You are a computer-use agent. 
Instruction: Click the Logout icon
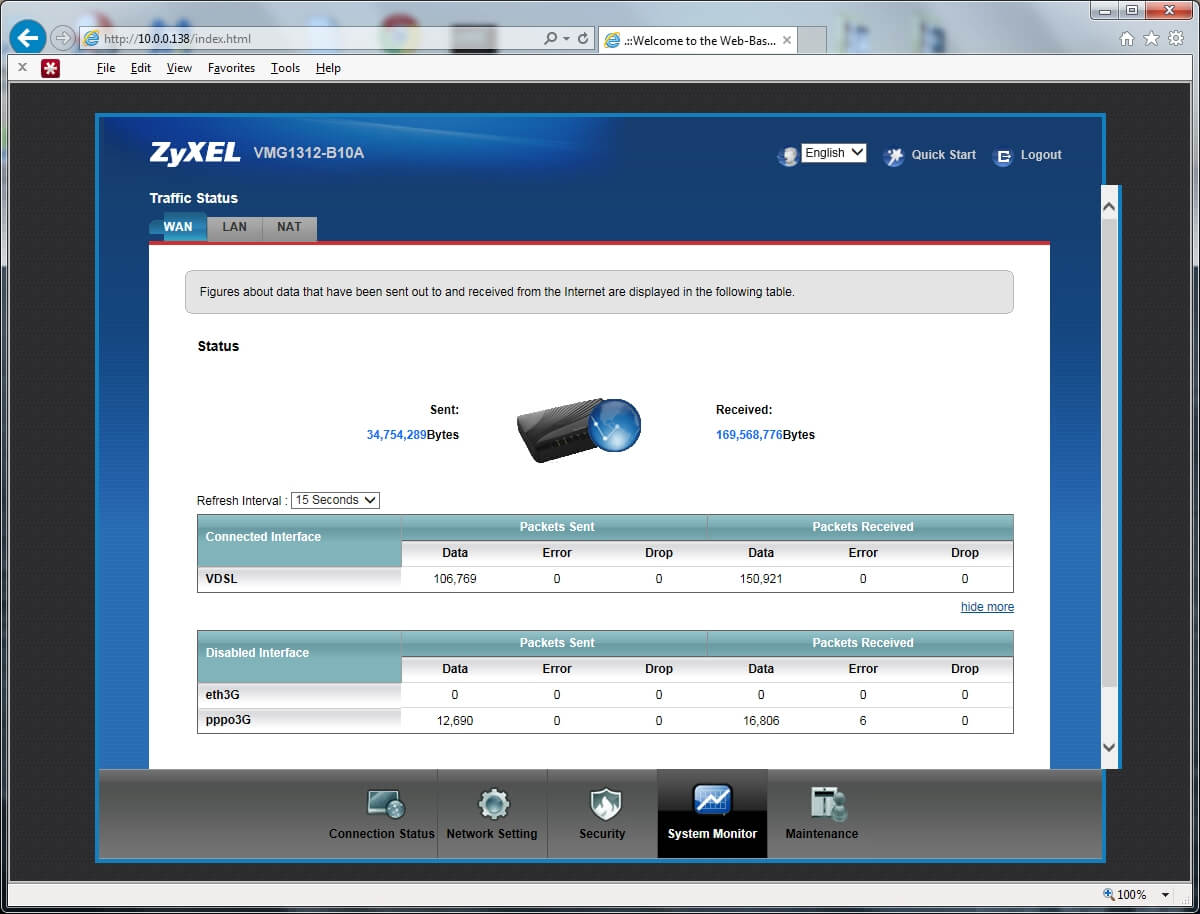1002,156
